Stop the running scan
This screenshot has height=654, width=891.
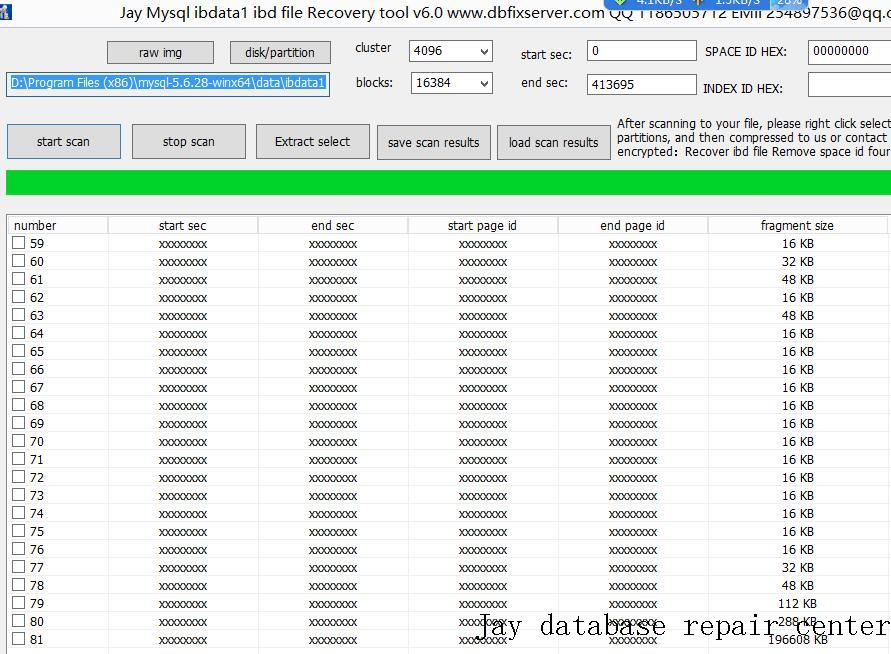click(189, 141)
